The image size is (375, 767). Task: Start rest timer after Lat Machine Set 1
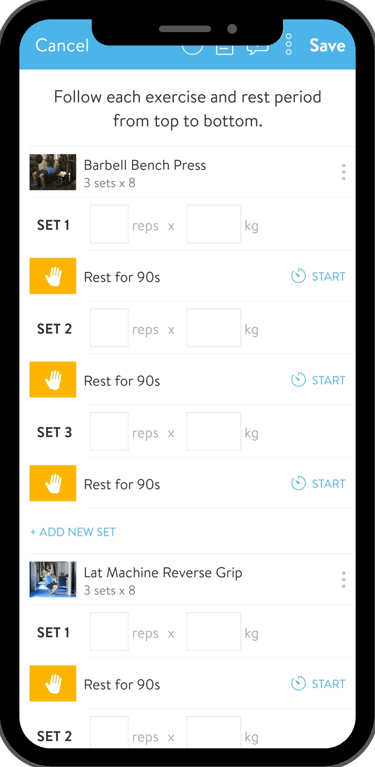tap(318, 684)
